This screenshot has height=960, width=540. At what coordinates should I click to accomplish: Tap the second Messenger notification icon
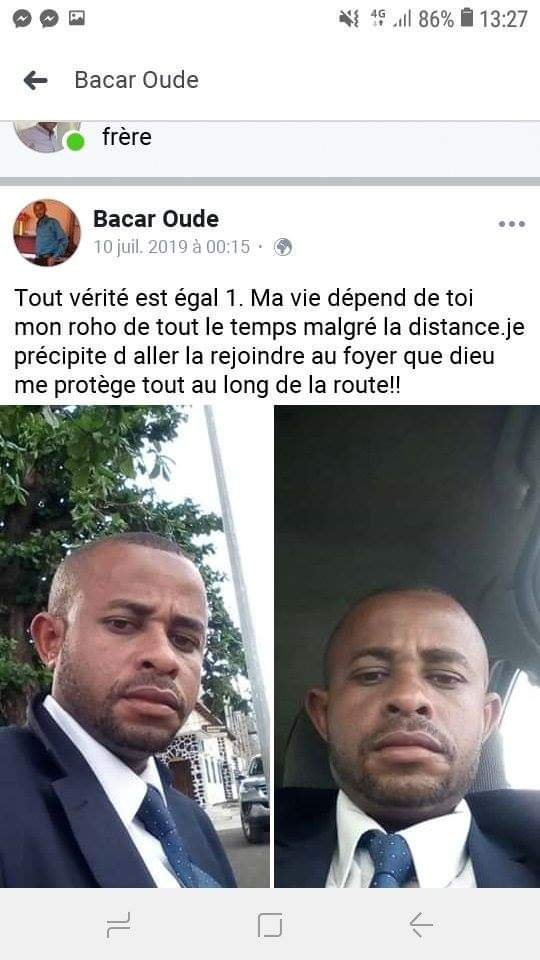[50, 19]
